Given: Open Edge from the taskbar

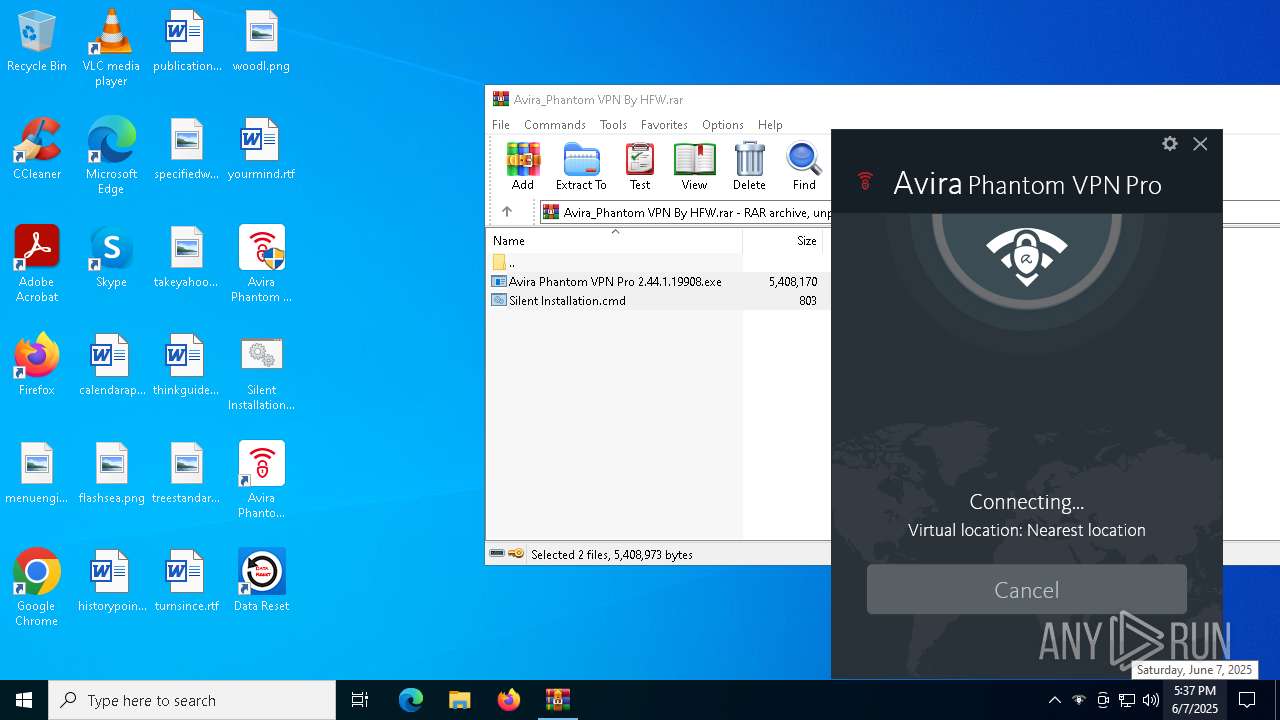Looking at the screenshot, I should coord(411,700).
